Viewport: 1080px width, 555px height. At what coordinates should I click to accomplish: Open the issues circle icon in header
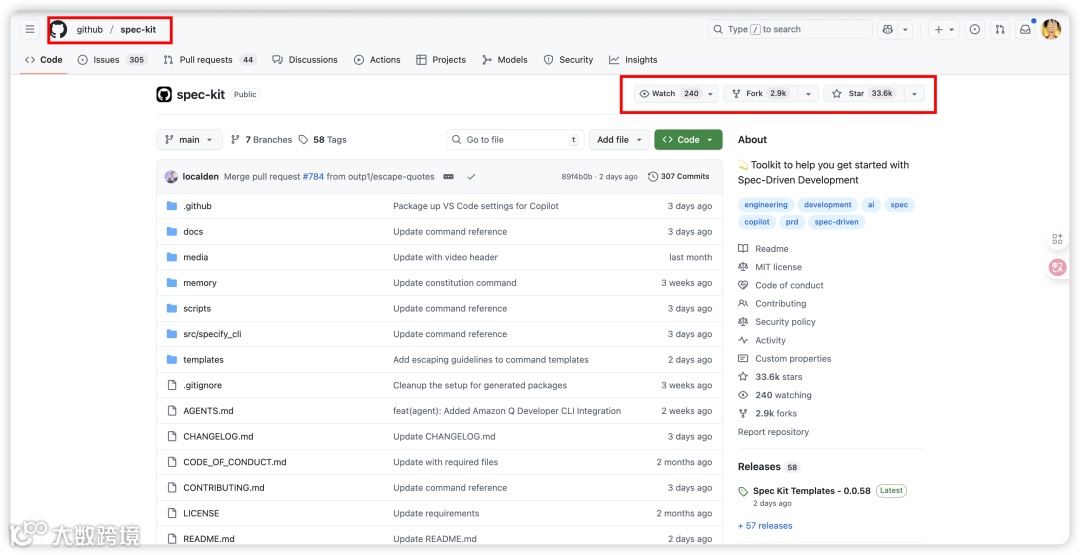coord(975,30)
